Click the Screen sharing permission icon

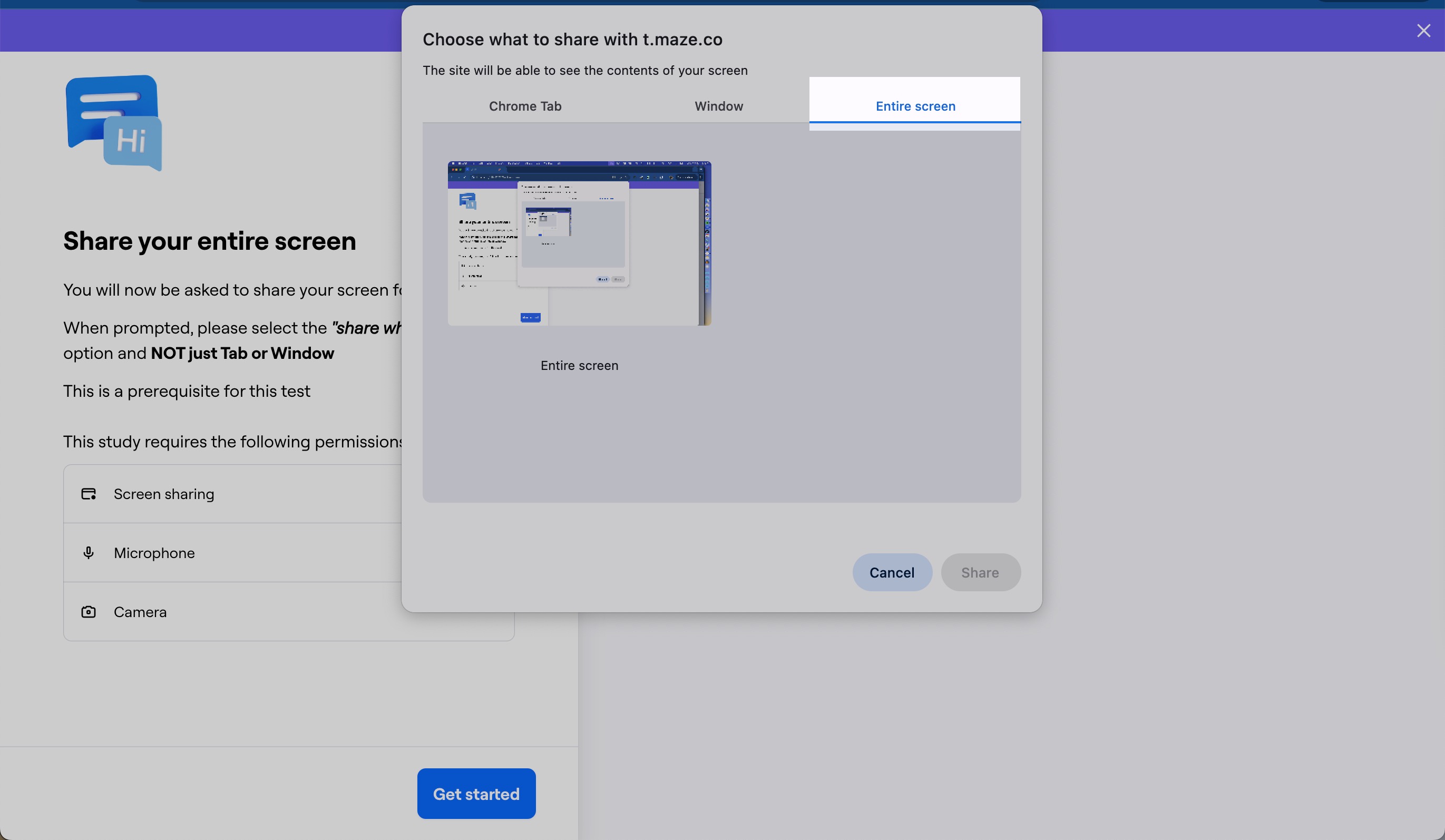pos(89,494)
